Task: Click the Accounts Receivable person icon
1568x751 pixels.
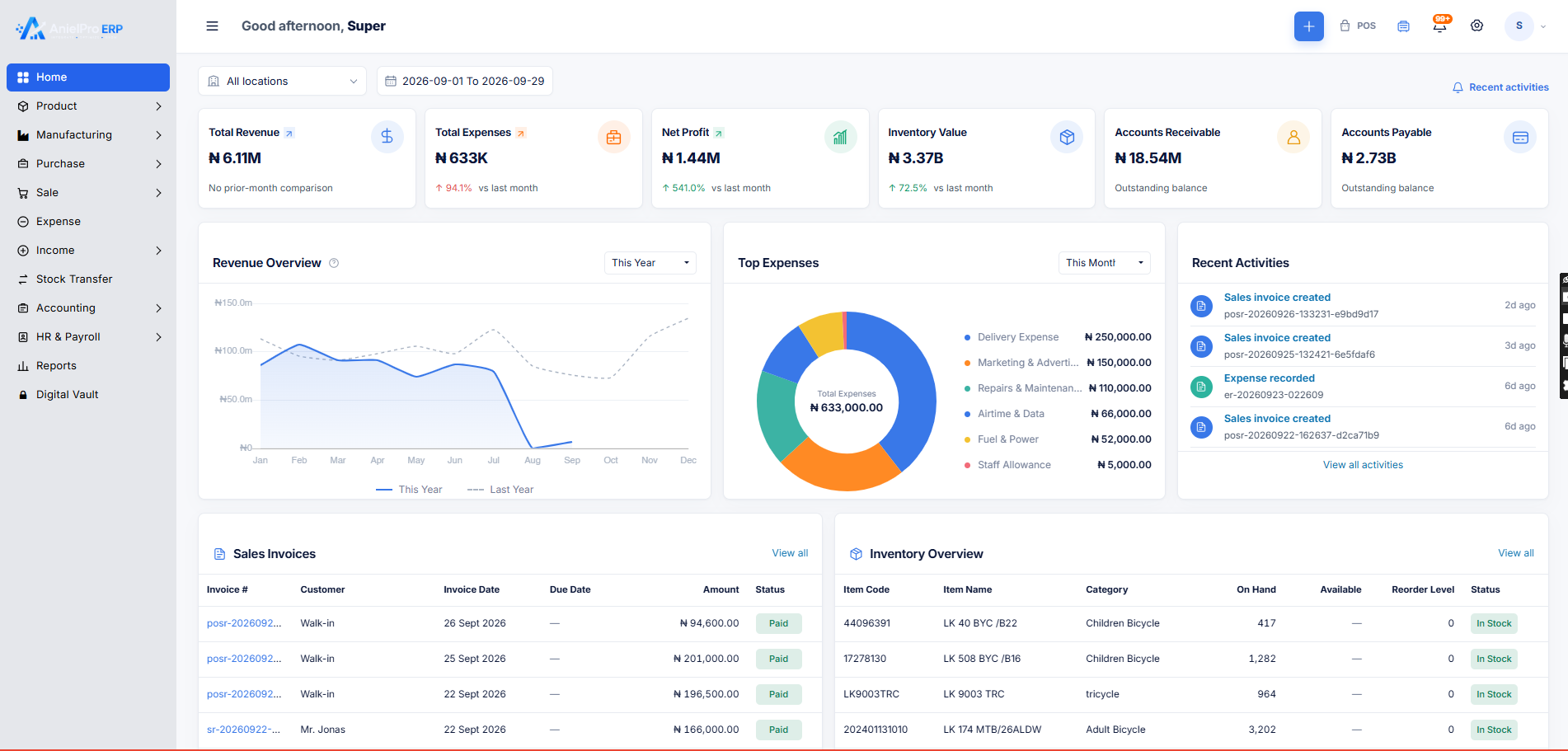Action: pos(1293,137)
